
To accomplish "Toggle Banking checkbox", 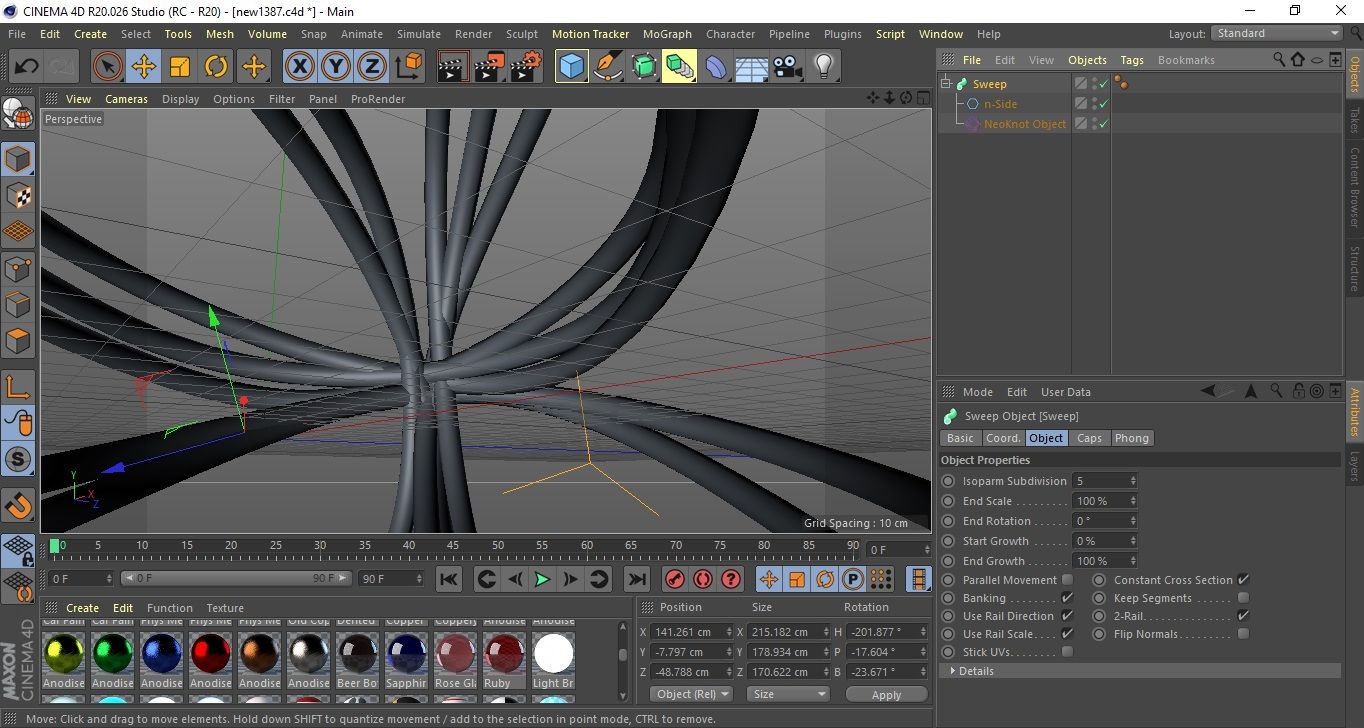I will click(x=1067, y=598).
